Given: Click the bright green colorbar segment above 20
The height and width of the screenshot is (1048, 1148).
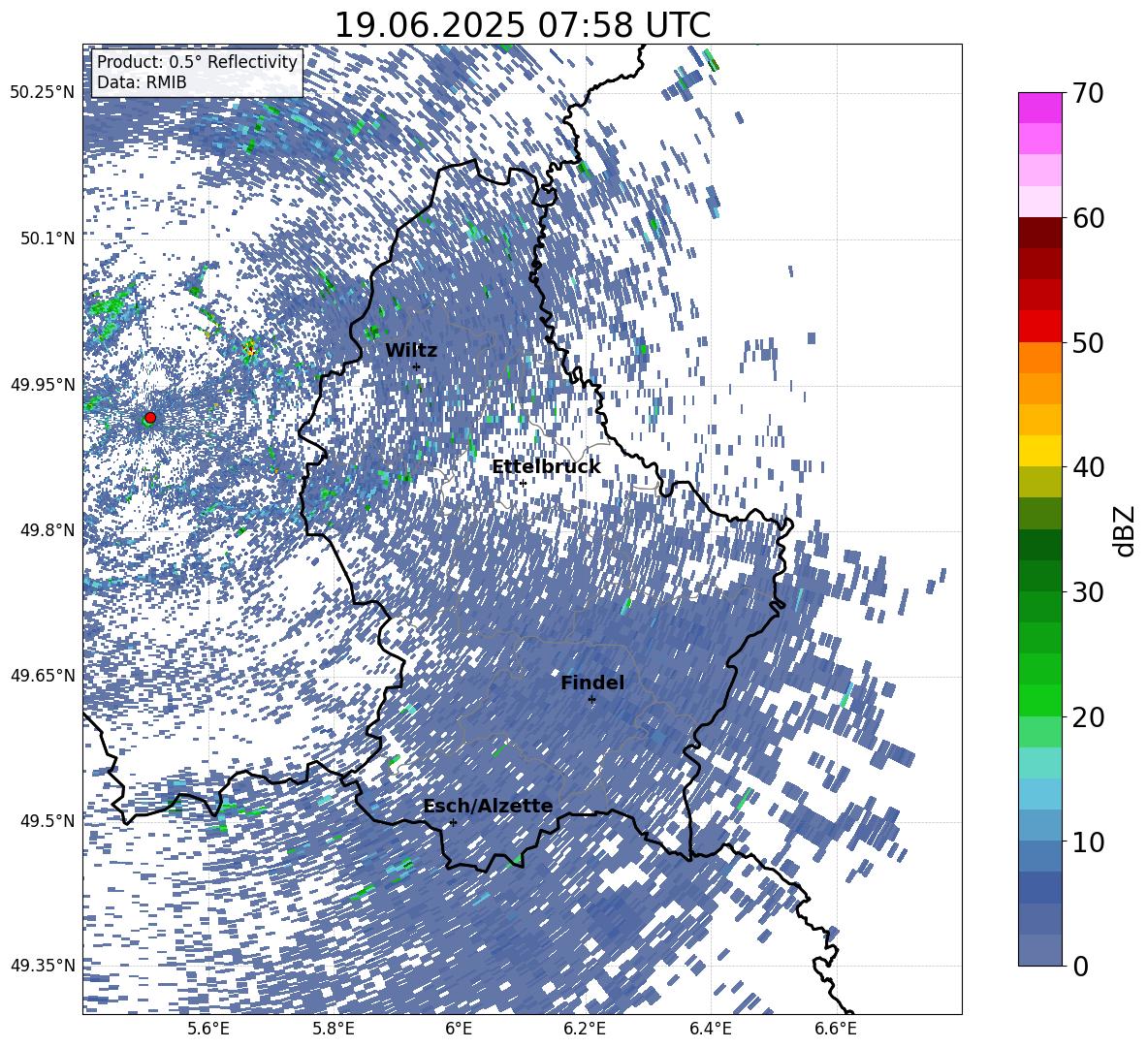Looking at the screenshot, I should point(1039,700).
